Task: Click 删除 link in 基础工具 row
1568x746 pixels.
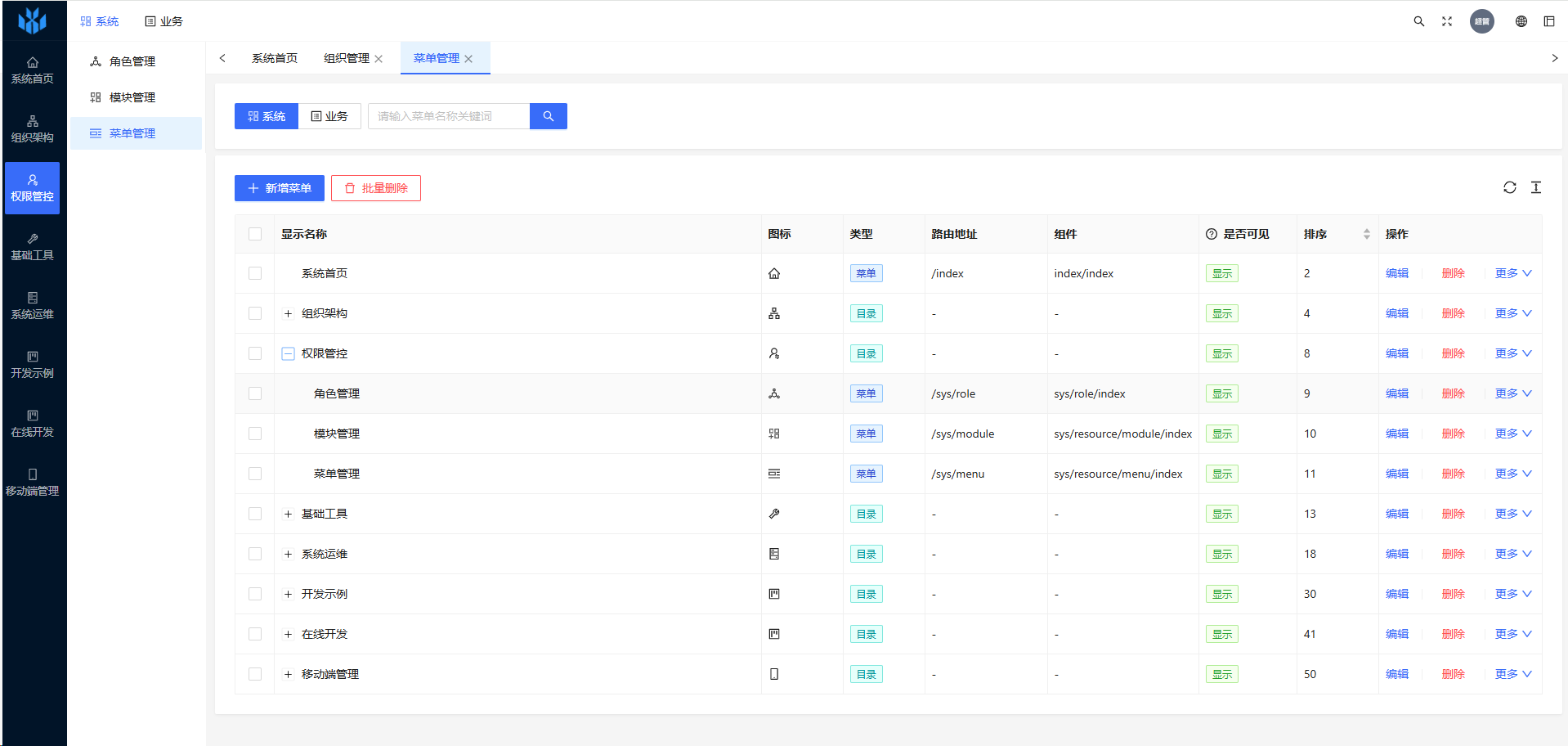Action: 1453,514
